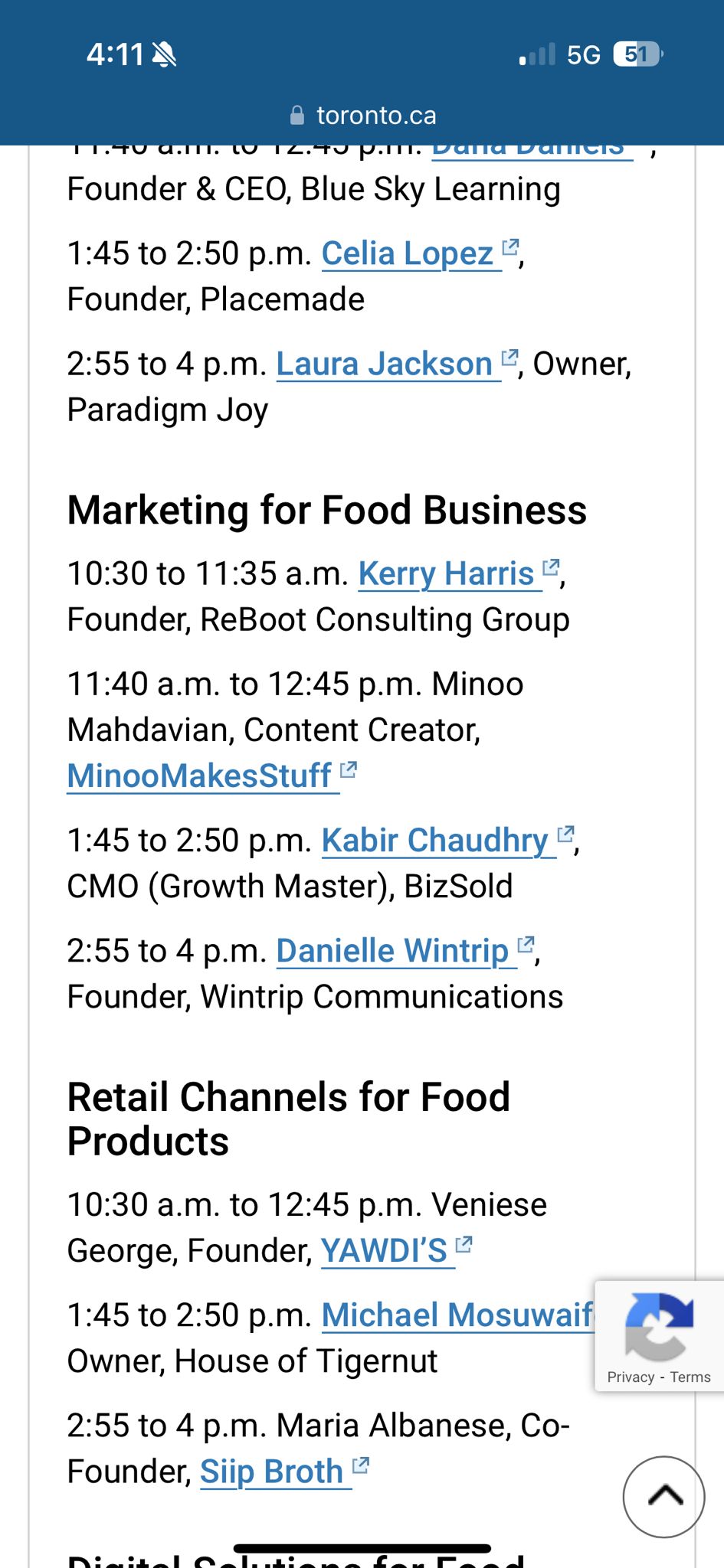Tap the external-link icon after MinooMakesStuff
This screenshot has height=1568, width=724.
(x=349, y=769)
